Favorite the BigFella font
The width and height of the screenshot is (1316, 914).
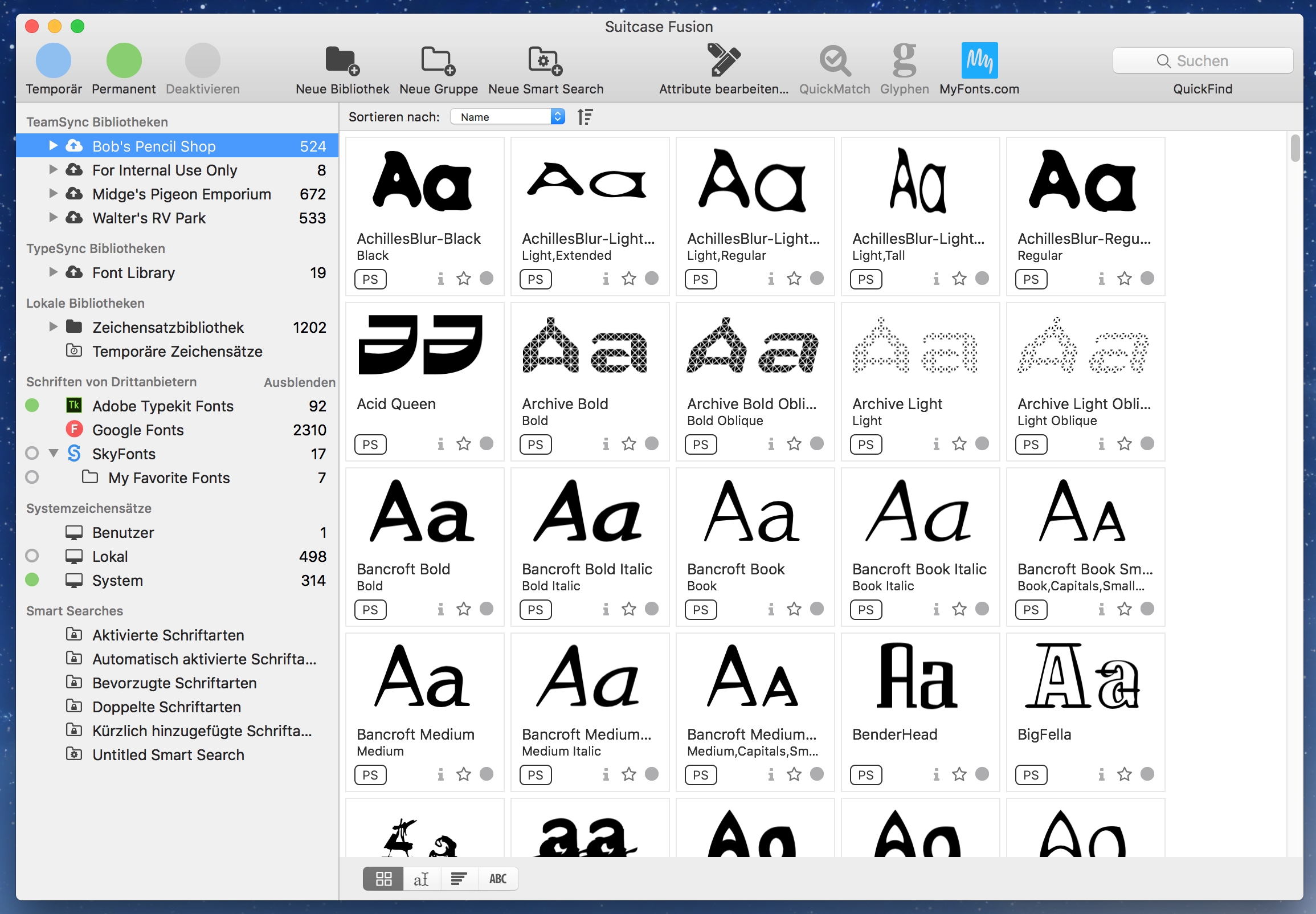click(1125, 774)
